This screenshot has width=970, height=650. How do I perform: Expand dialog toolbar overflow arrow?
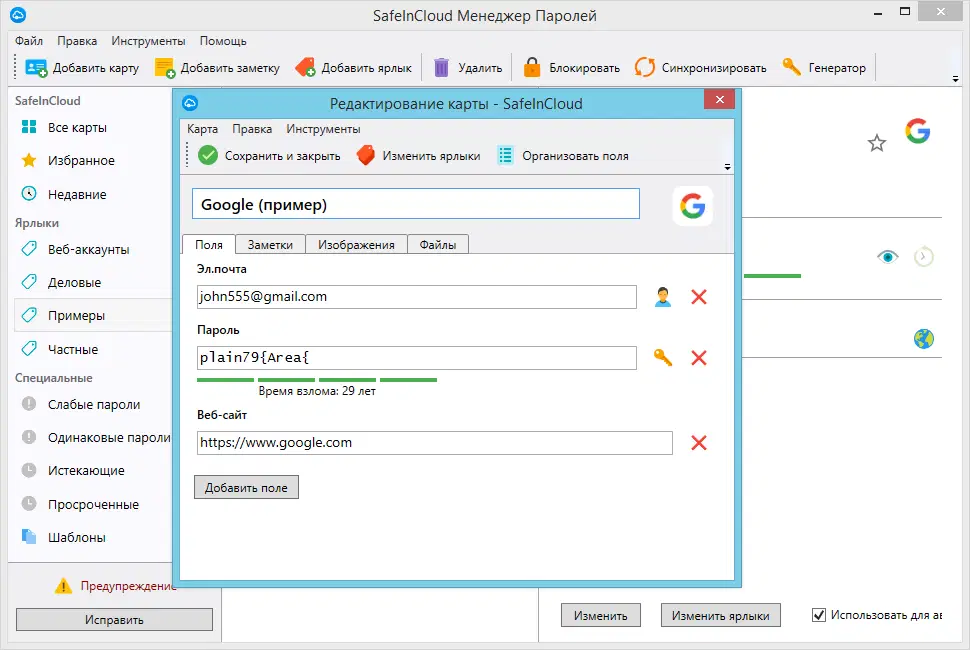pos(728,167)
